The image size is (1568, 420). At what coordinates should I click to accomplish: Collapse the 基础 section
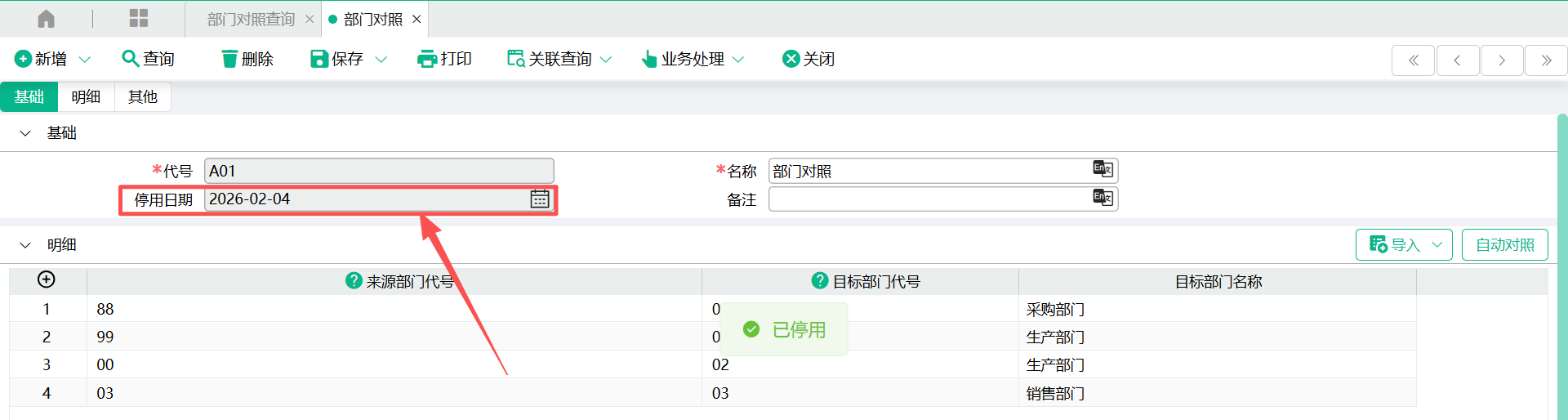click(25, 133)
